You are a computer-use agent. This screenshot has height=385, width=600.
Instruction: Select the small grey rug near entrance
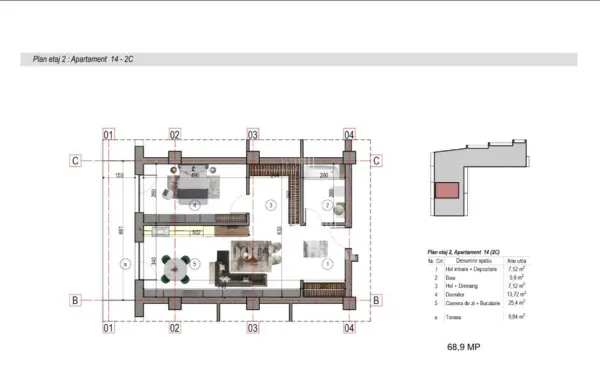[x=315, y=249]
